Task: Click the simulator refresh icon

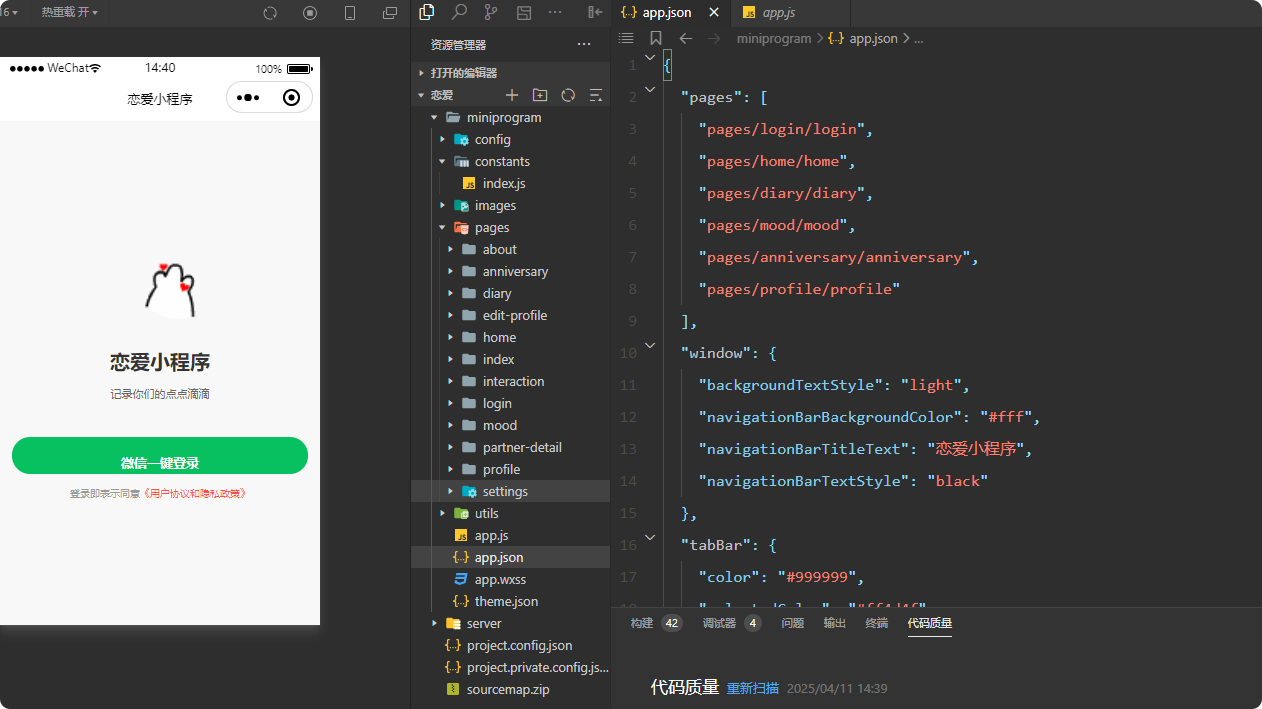Action: 270,13
